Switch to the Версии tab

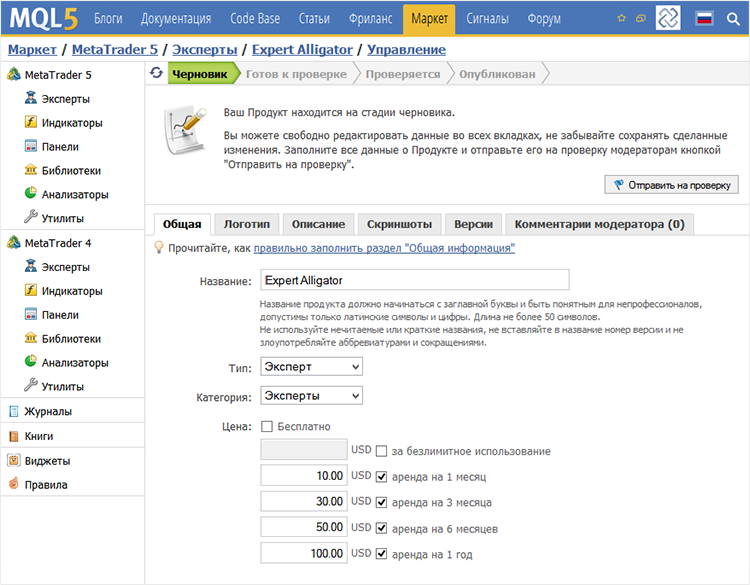pos(474,224)
